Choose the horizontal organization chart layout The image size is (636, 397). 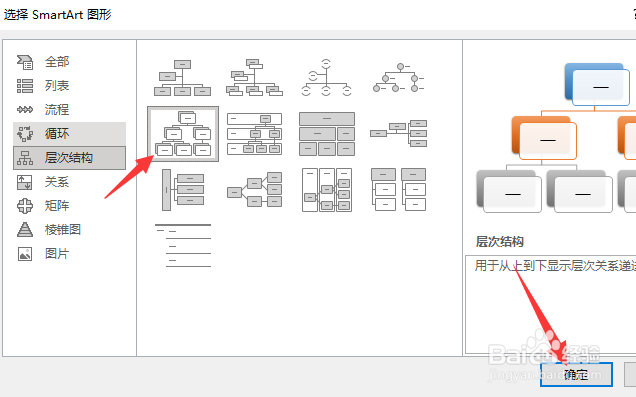tap(399, 133)
